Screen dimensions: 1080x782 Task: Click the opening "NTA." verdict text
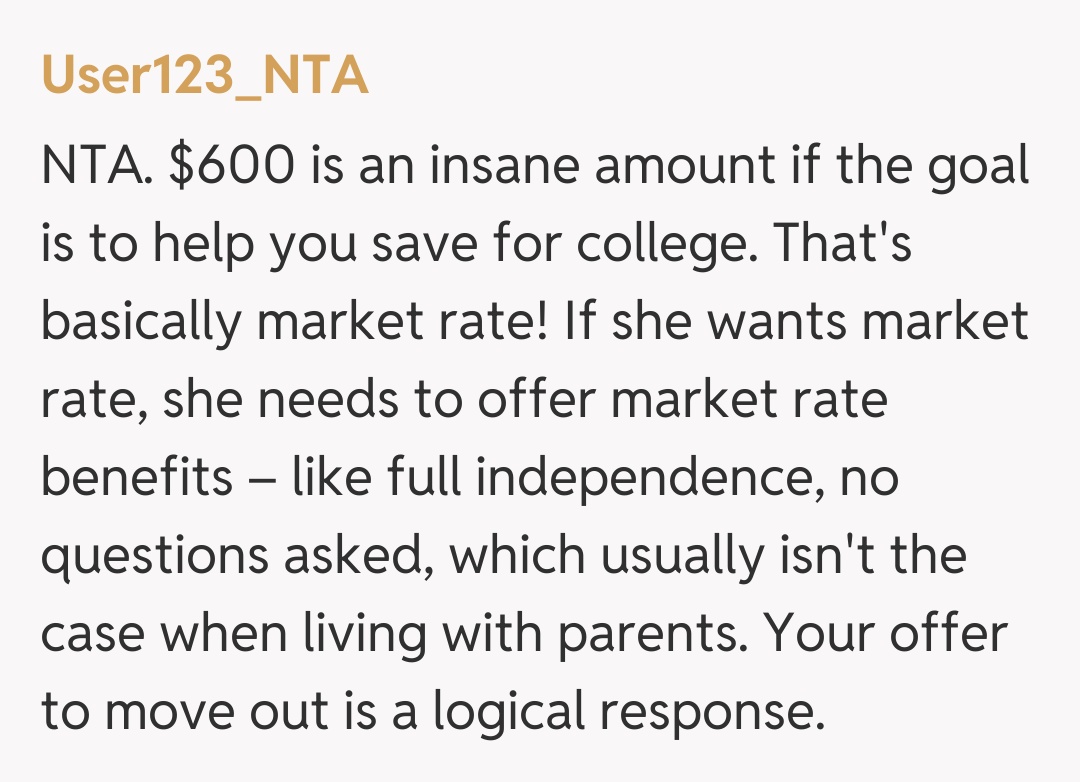pyautogui.click(x=96, y=165)
